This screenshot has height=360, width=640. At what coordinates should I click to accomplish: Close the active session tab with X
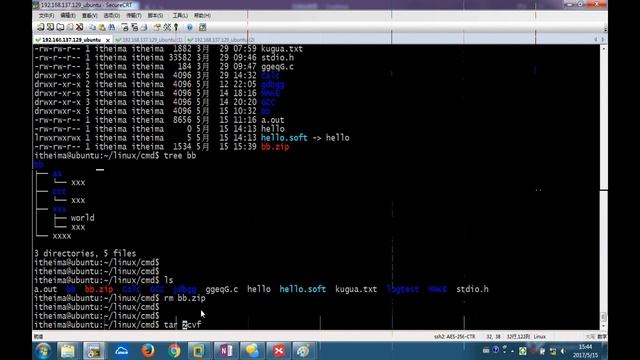108,40
